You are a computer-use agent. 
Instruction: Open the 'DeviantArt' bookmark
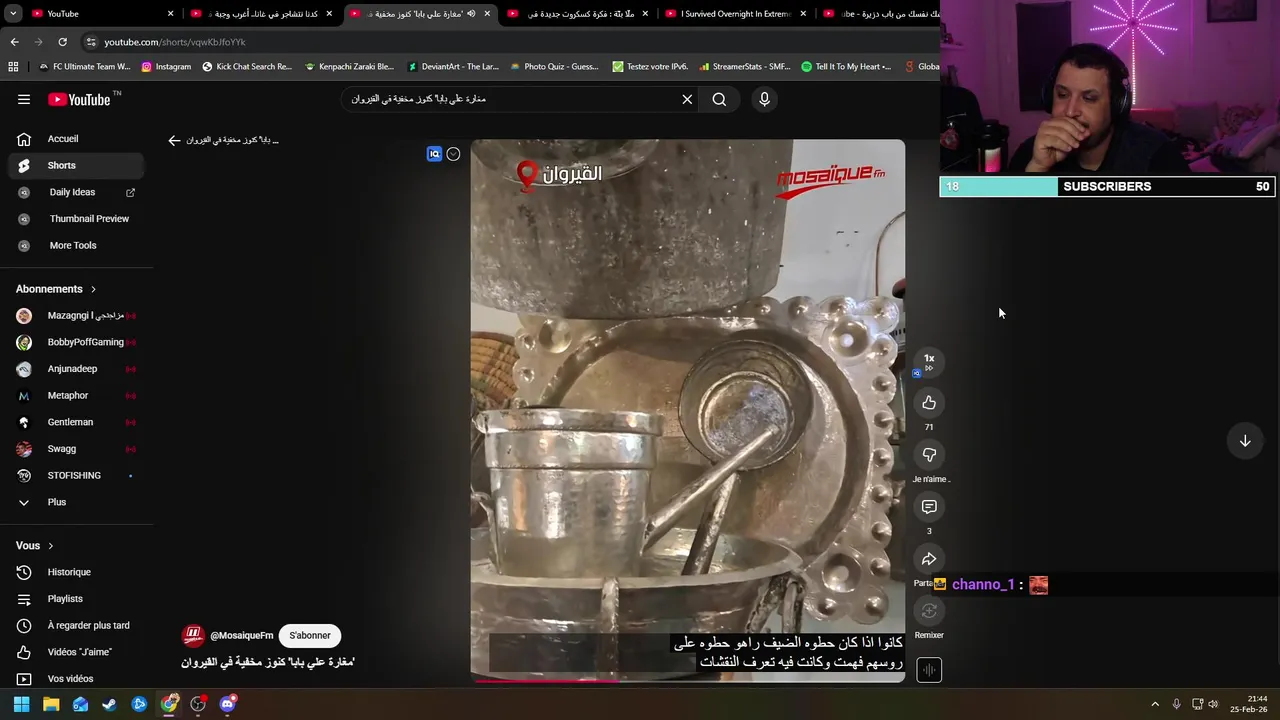click(x=453, y=67)
